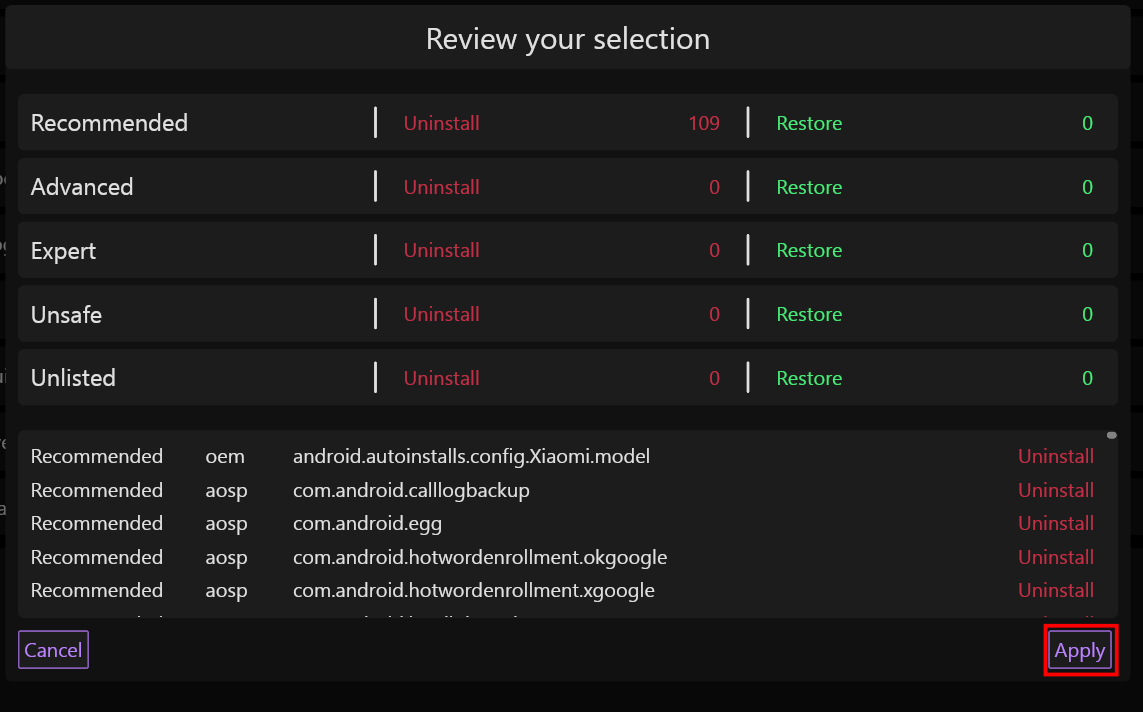This screenshot has width=1143, height=712.
Task: Click the Restore label in the Unsafe row
Action: (x=809, y=313)
